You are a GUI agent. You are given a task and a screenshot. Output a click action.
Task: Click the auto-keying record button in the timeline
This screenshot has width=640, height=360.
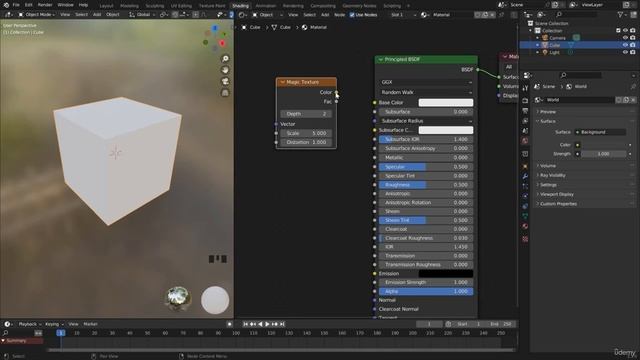click(229, 324)
